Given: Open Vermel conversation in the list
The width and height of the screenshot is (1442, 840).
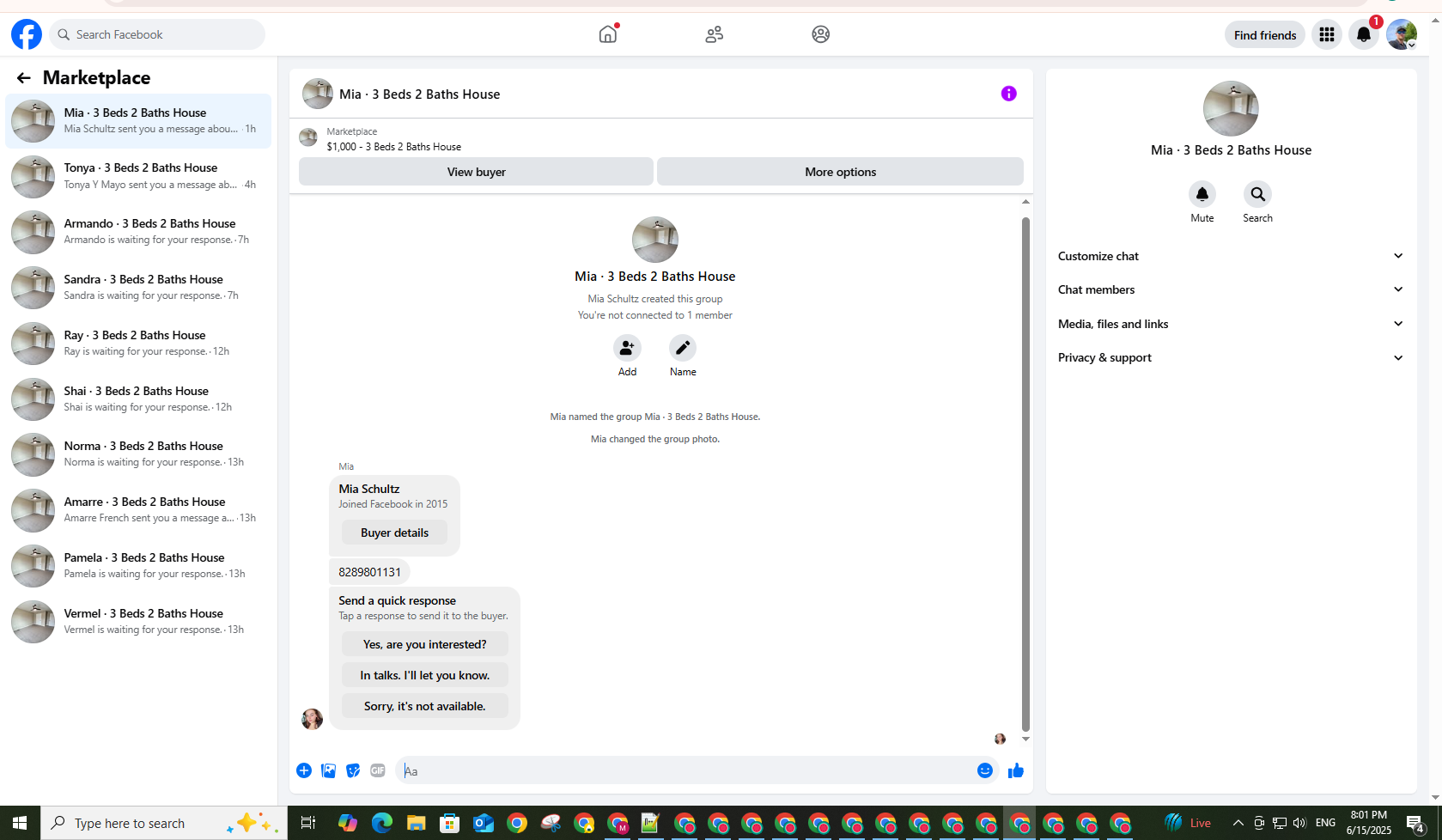Looking at the screenshot, I should (138, 622).
